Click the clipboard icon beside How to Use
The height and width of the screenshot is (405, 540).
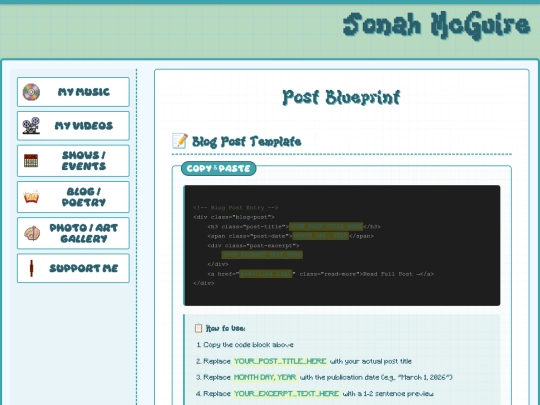198,328
